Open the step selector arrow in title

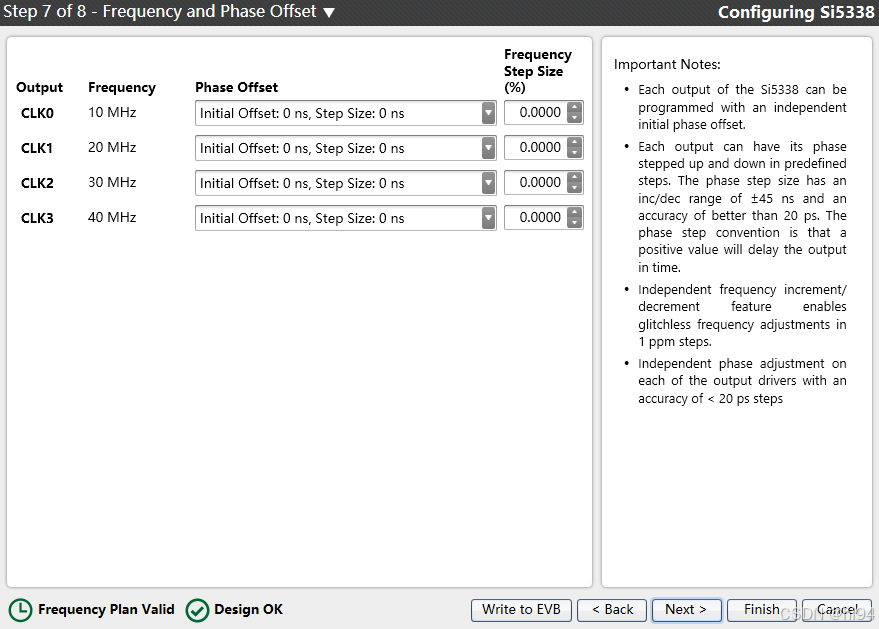pyautogui.click(x=329, y=12)
